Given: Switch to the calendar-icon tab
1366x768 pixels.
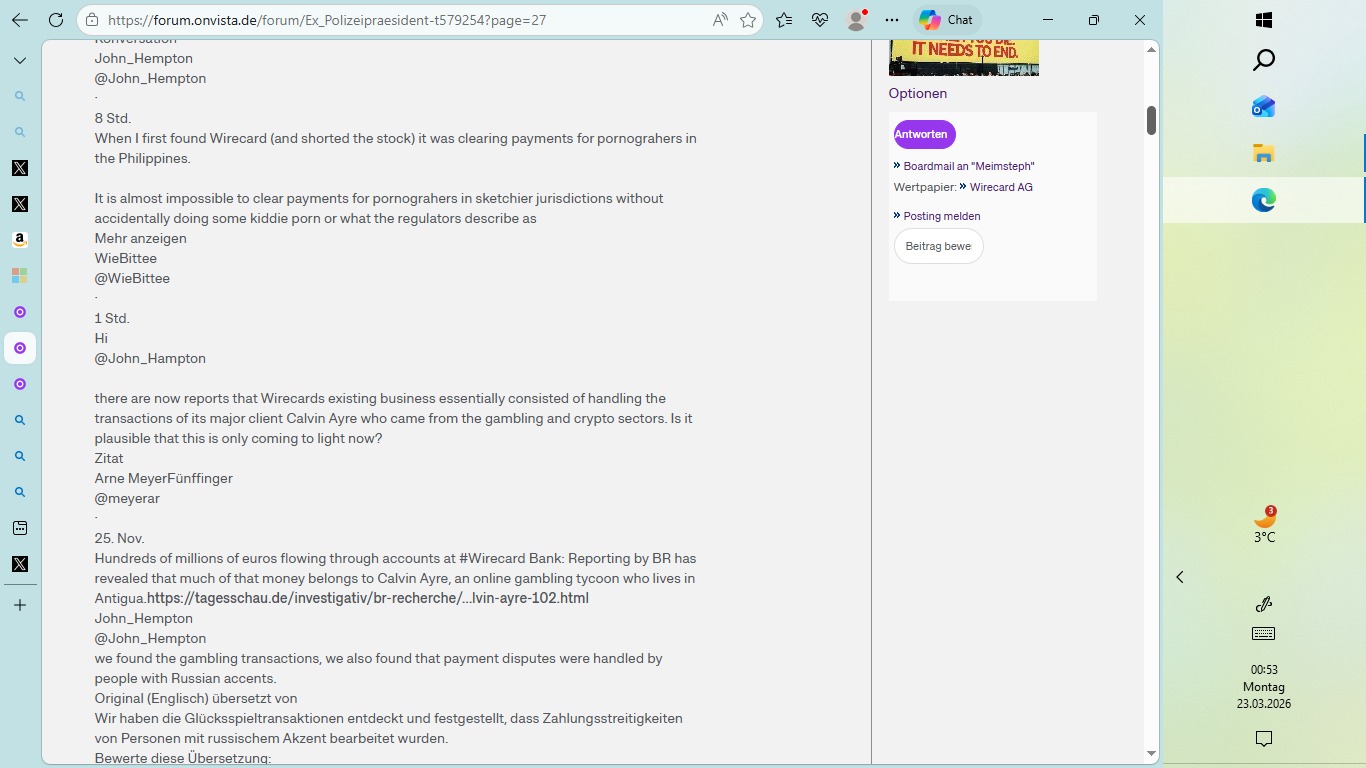Looking at the screenshot, I should [x=20, y=528].
